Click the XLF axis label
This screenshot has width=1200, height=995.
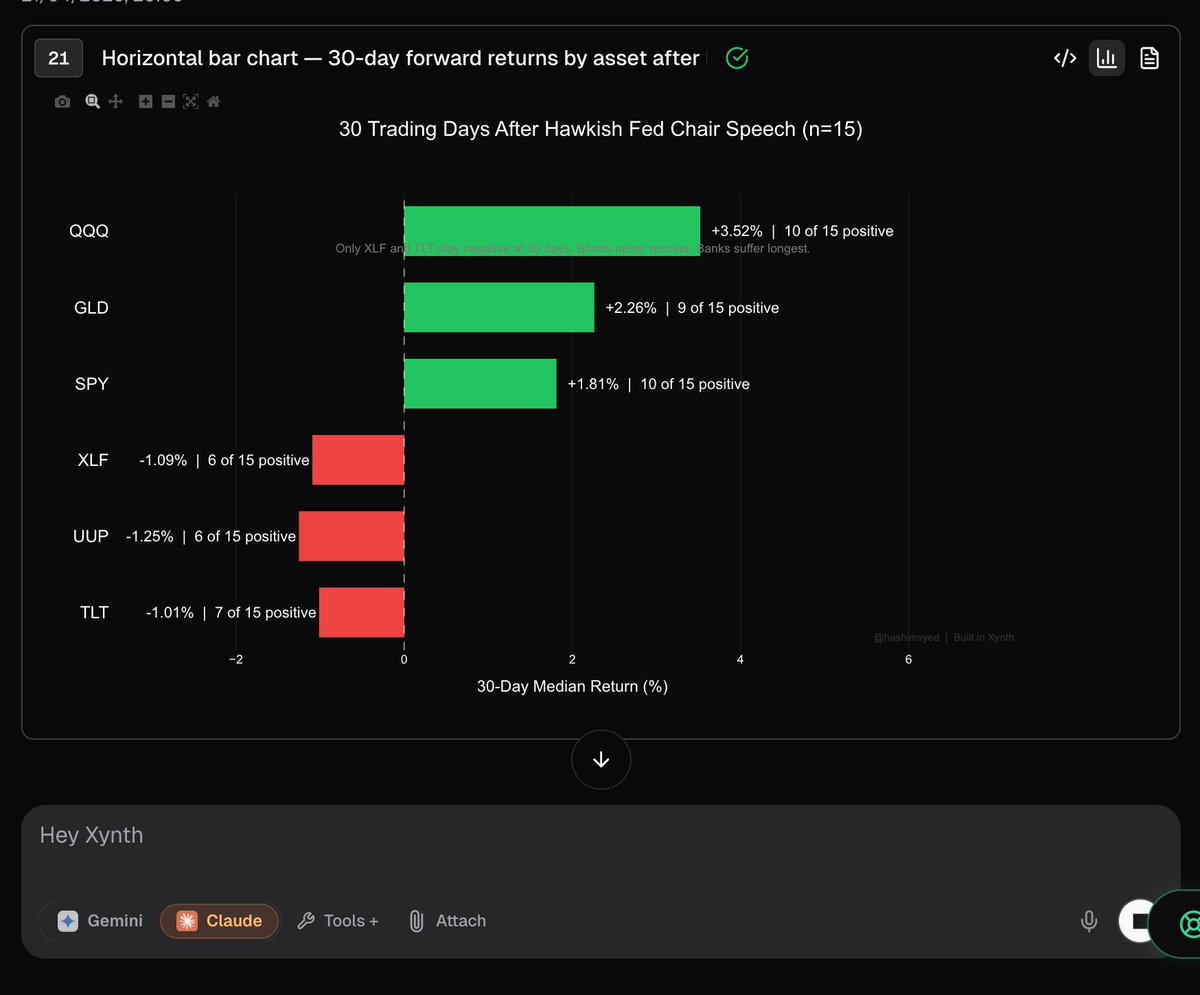[x=93, y=461]
